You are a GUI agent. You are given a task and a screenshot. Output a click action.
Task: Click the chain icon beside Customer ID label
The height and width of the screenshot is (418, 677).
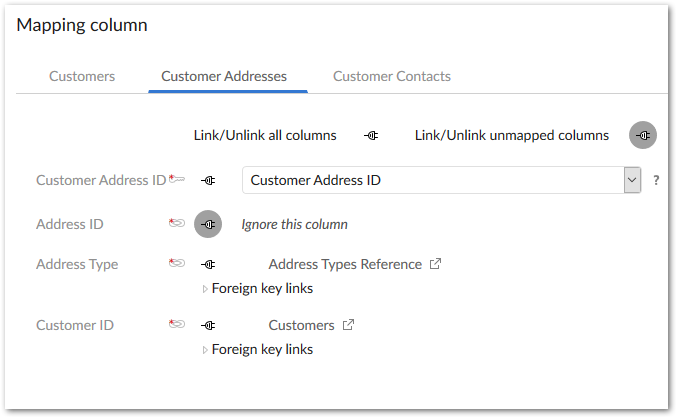pos(177,325)
